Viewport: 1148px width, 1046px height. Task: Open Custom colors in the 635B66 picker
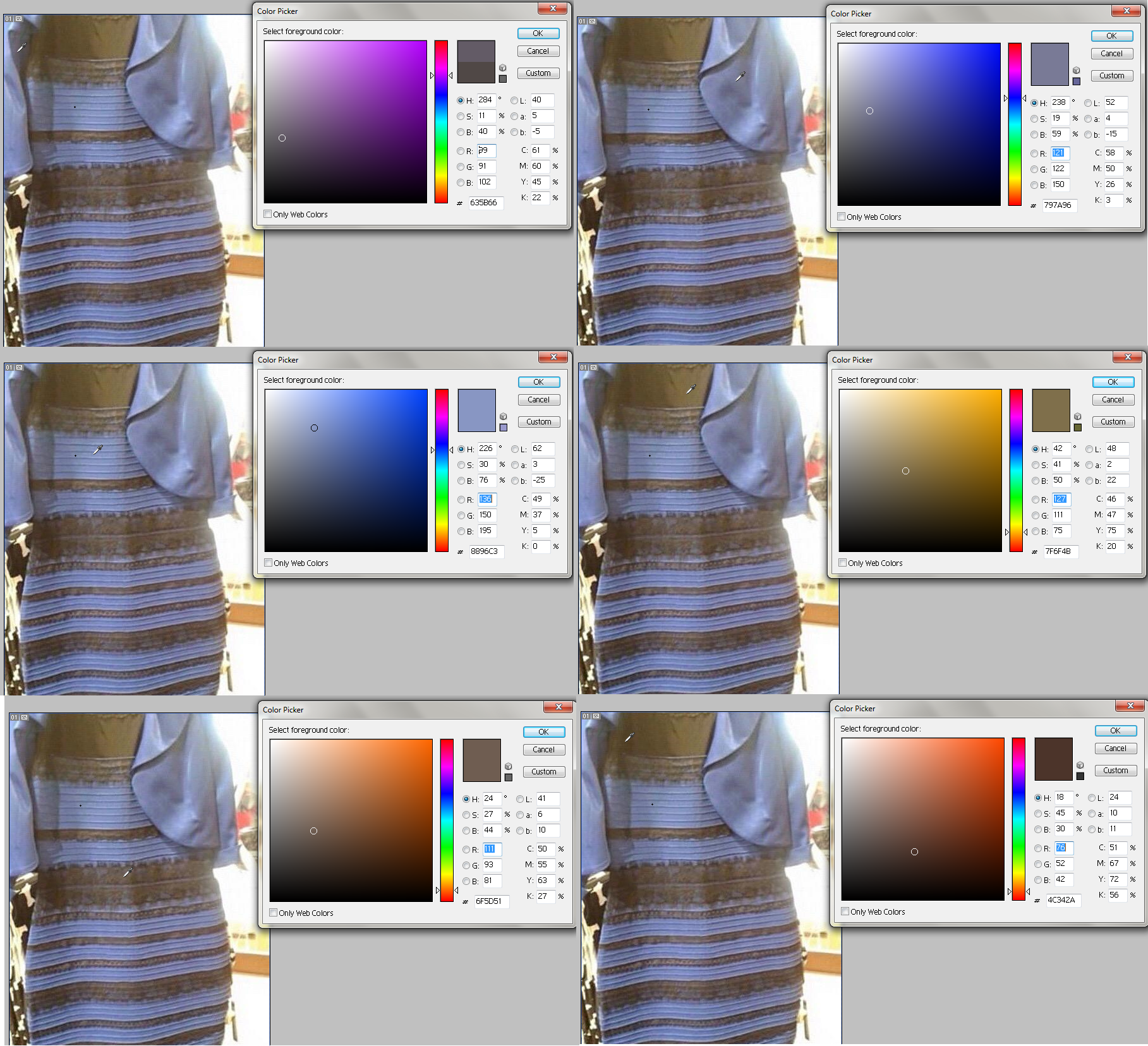point(538,73)
